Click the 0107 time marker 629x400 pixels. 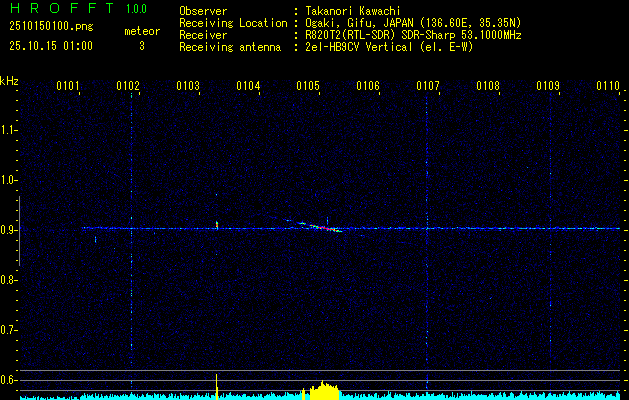point(428,86)
